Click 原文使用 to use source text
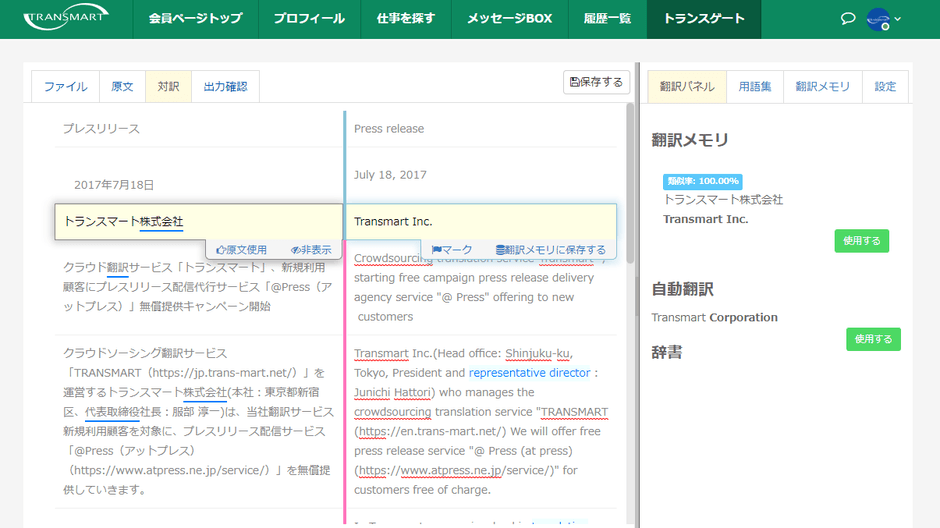This screenshot has width=940, height=528. (241, 250)
